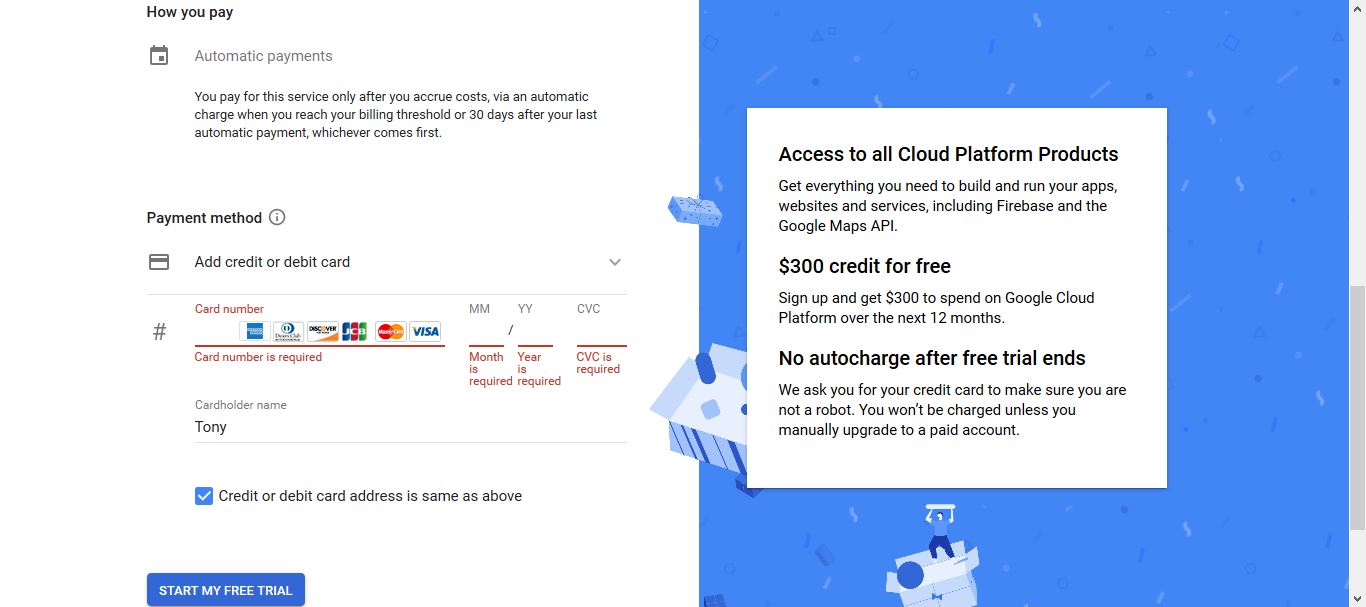This screenshot has width=1366, height=607.
Task: Click the Automatic payments calendar icon
Action: pyautogui.click(x=159, y=56)
